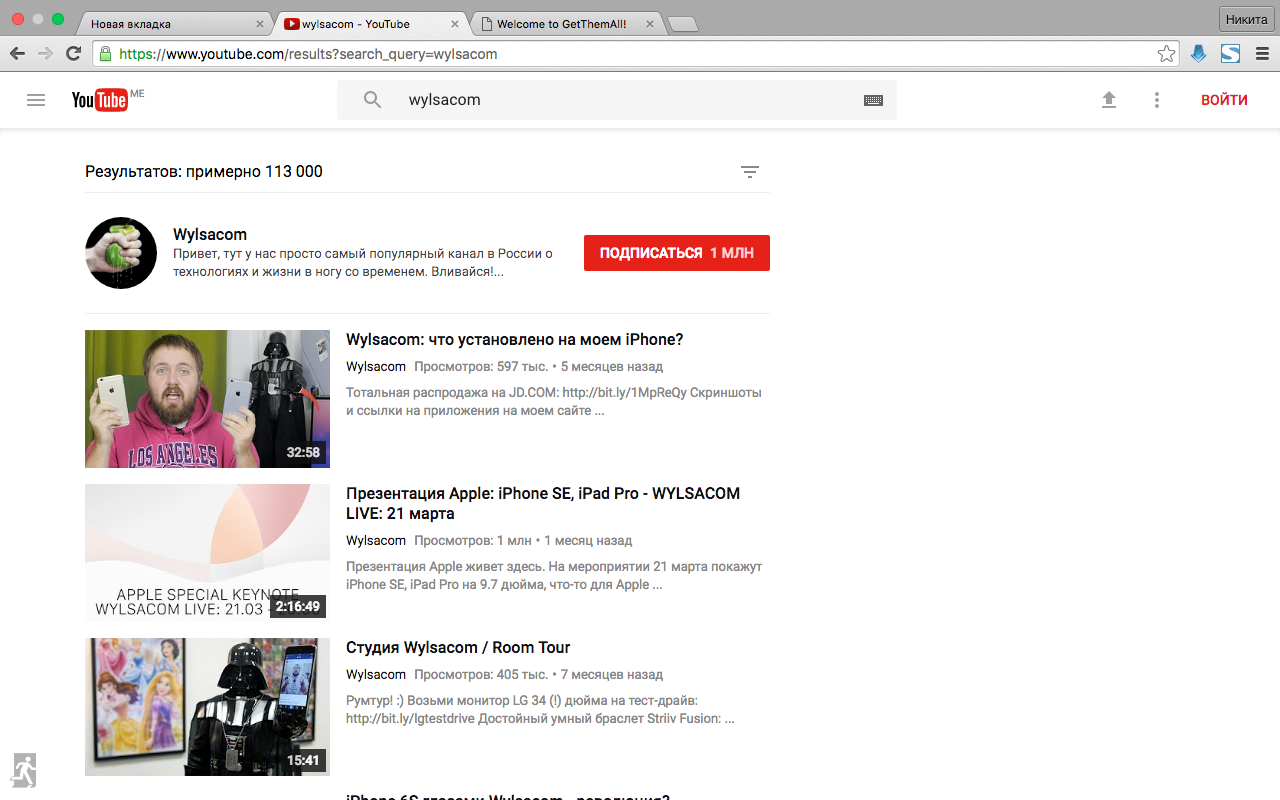This screenshot has width=1280, height=800.
Task: Click the green secure padlock icon
Action: [105, 54]
